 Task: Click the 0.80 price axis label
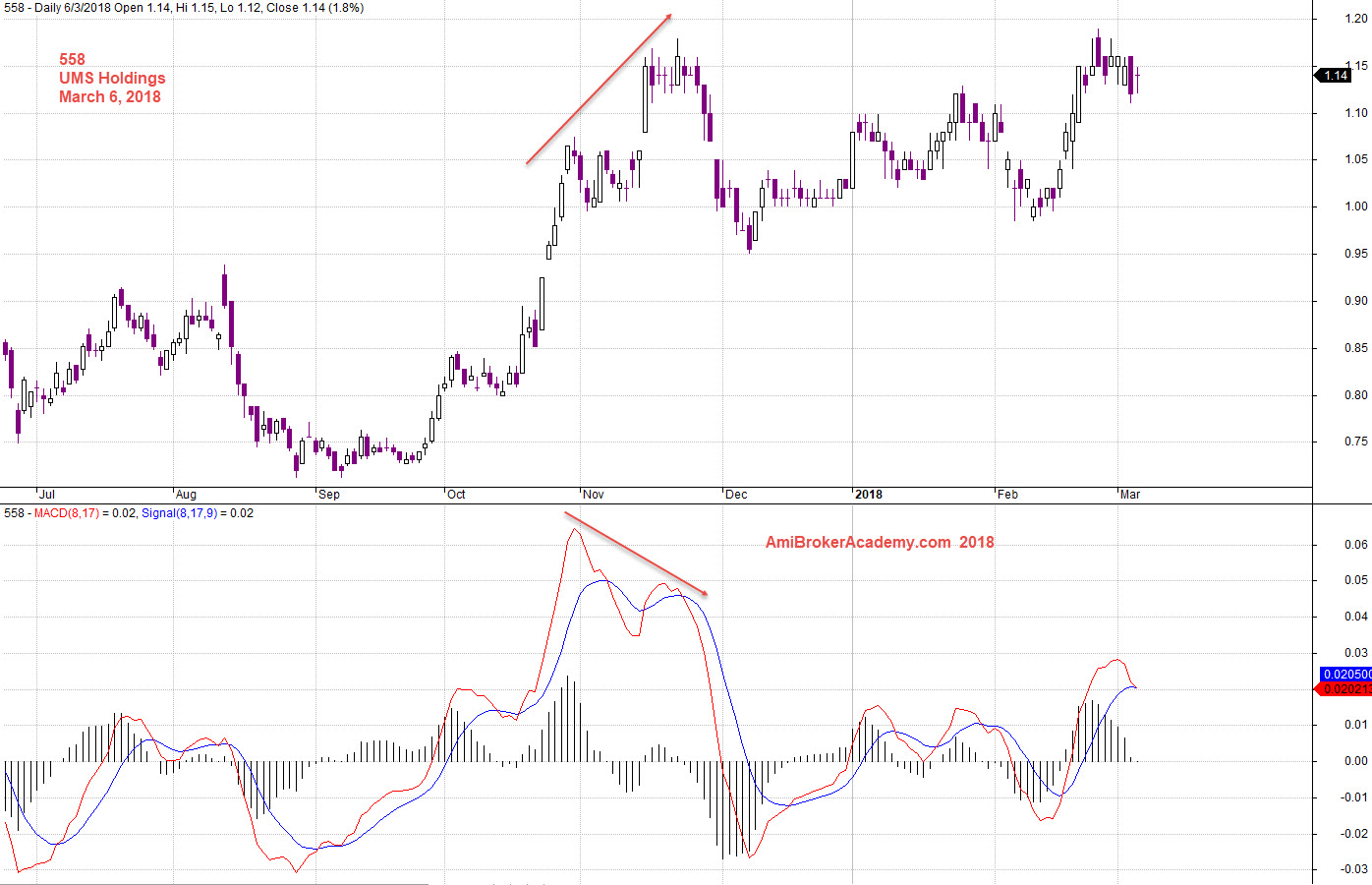click(1356, 395)
